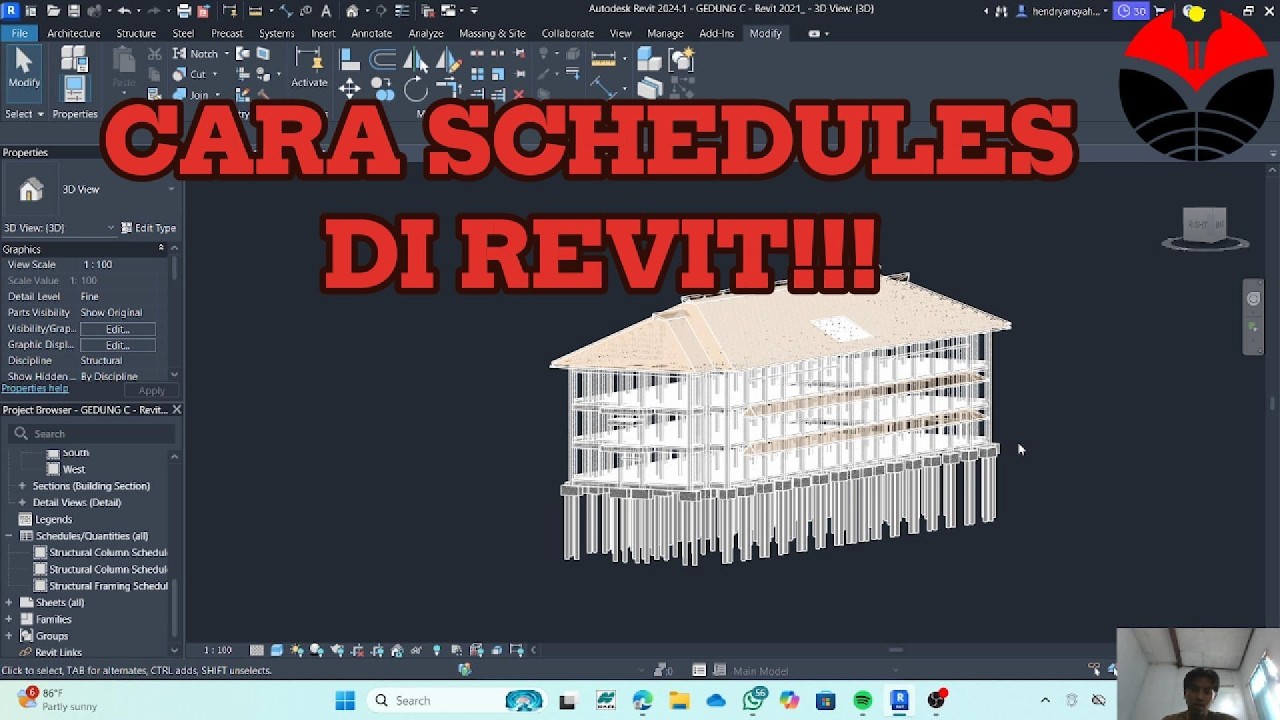Click the Open file icon in quick access toolbar
Screen dimensions: 1280x720
pyautogui.click(x=53, y=11)
